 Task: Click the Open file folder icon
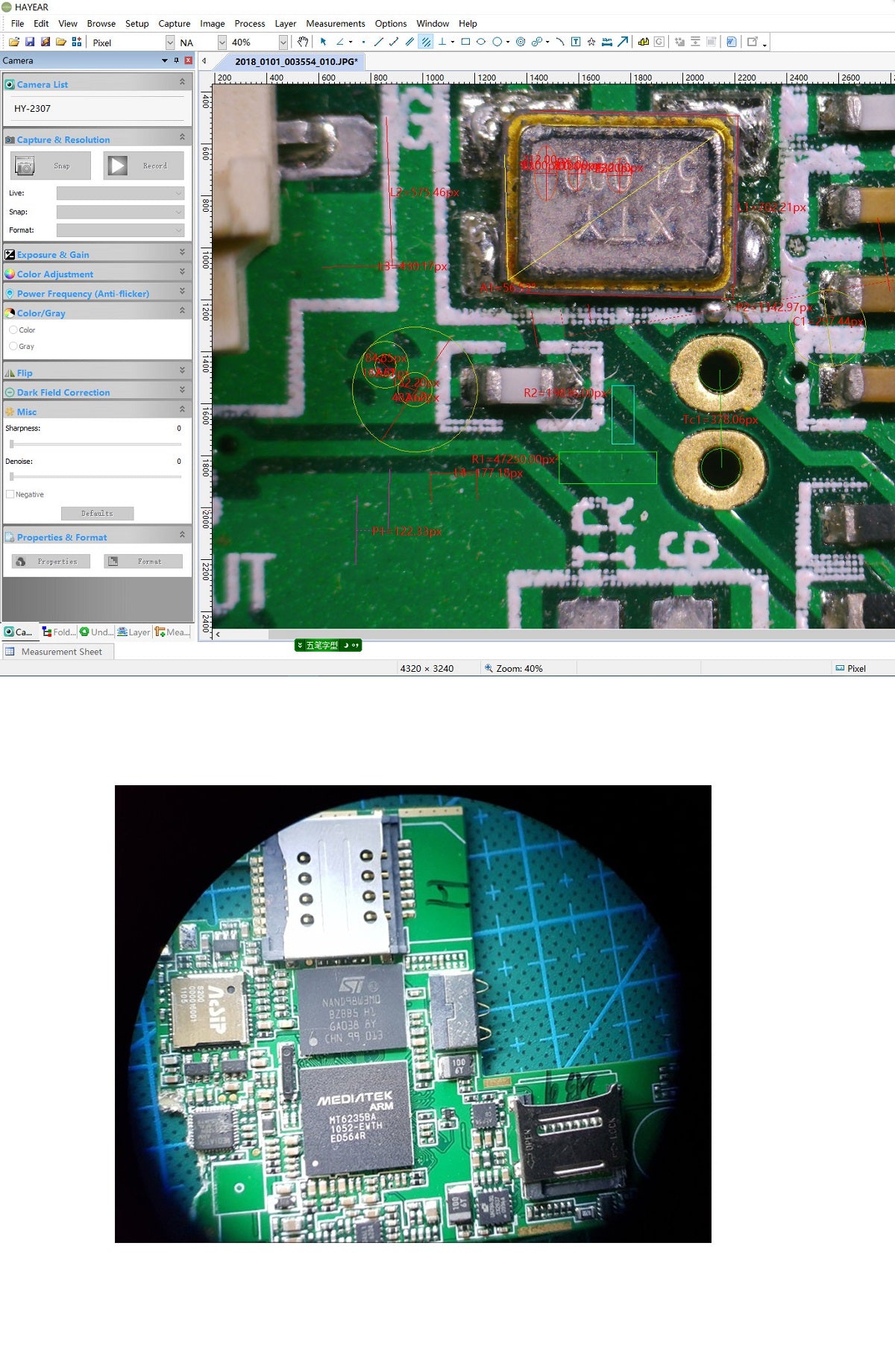pyautogui.click(x=14, y=43)
